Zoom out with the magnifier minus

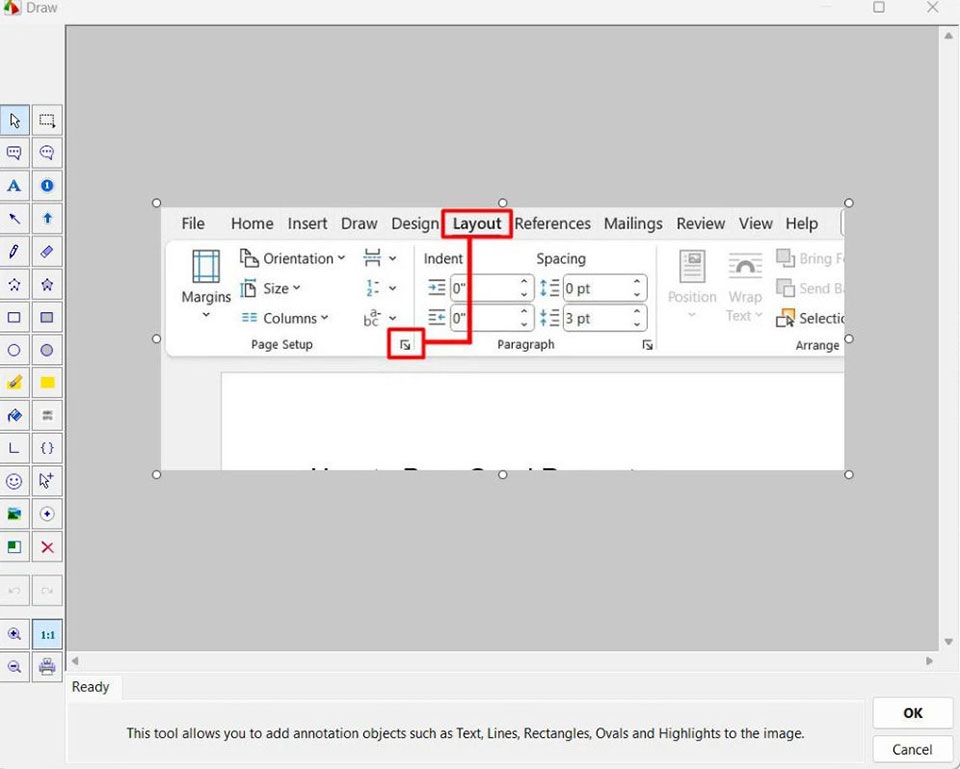coord(14,667)
